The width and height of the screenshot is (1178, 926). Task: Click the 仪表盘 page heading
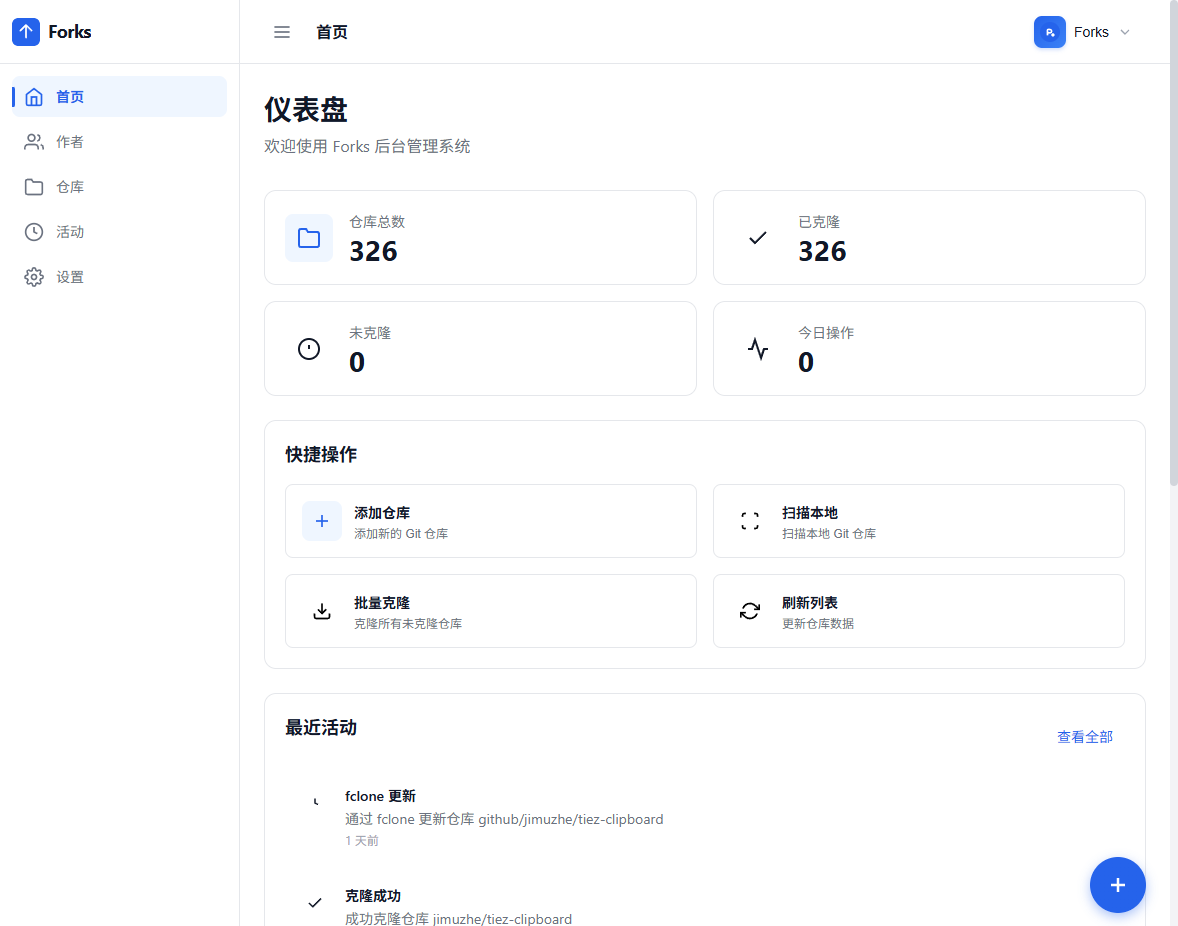click(x=306, y=110)
